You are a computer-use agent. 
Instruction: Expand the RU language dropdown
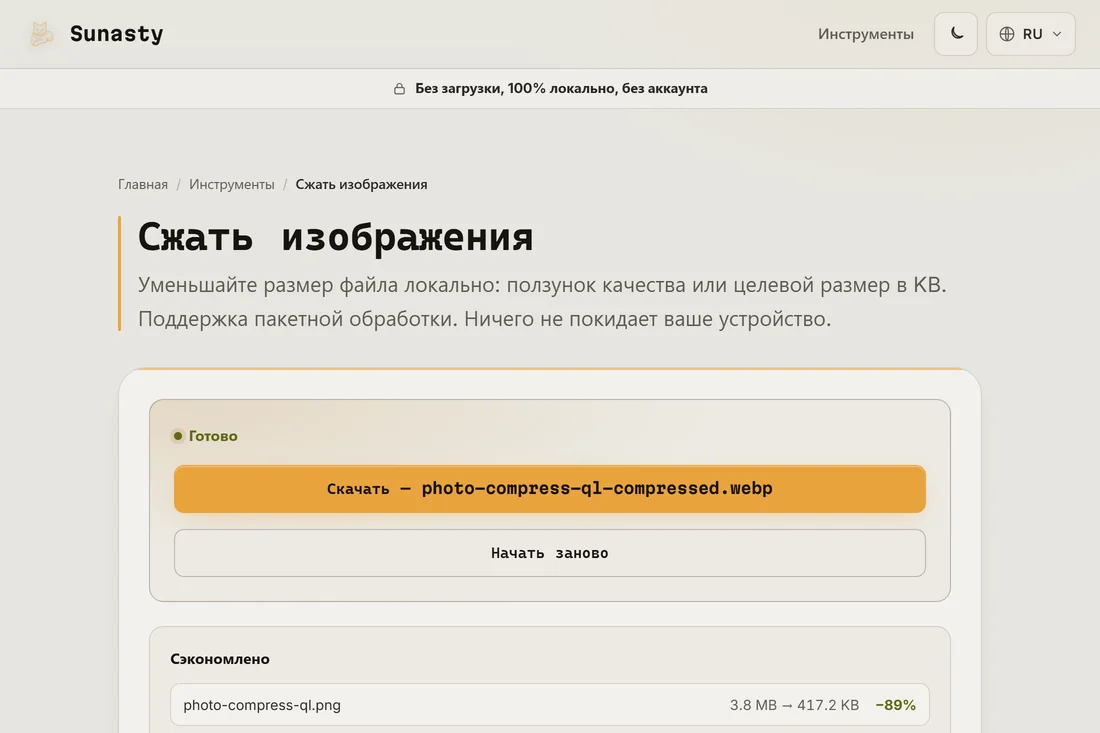tap(1031, 34)
